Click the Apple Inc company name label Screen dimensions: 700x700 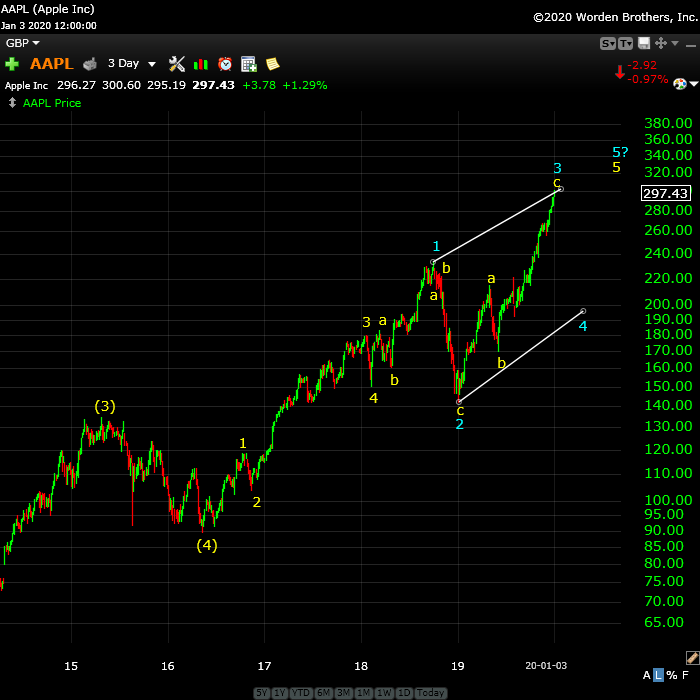(26, 86)
